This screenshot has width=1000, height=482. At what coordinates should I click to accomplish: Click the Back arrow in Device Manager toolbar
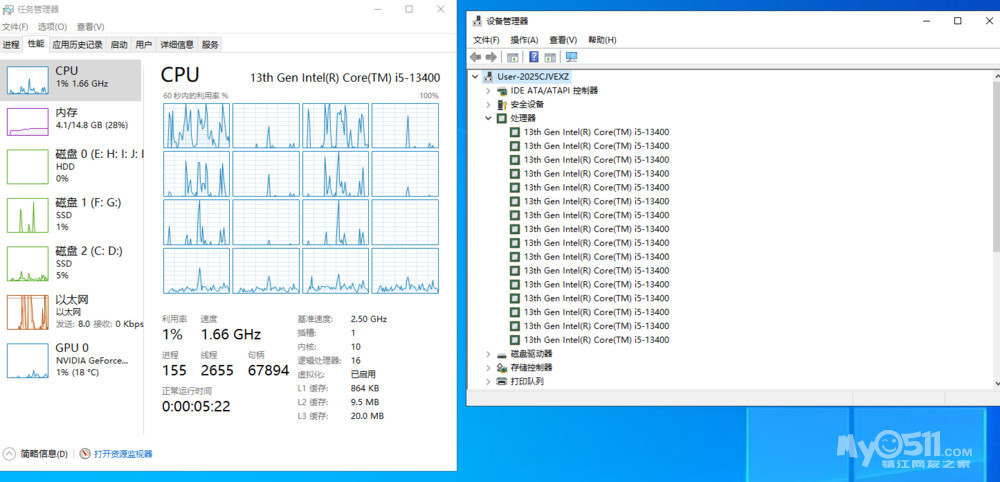pyautogui.click(x=476, y=57)
